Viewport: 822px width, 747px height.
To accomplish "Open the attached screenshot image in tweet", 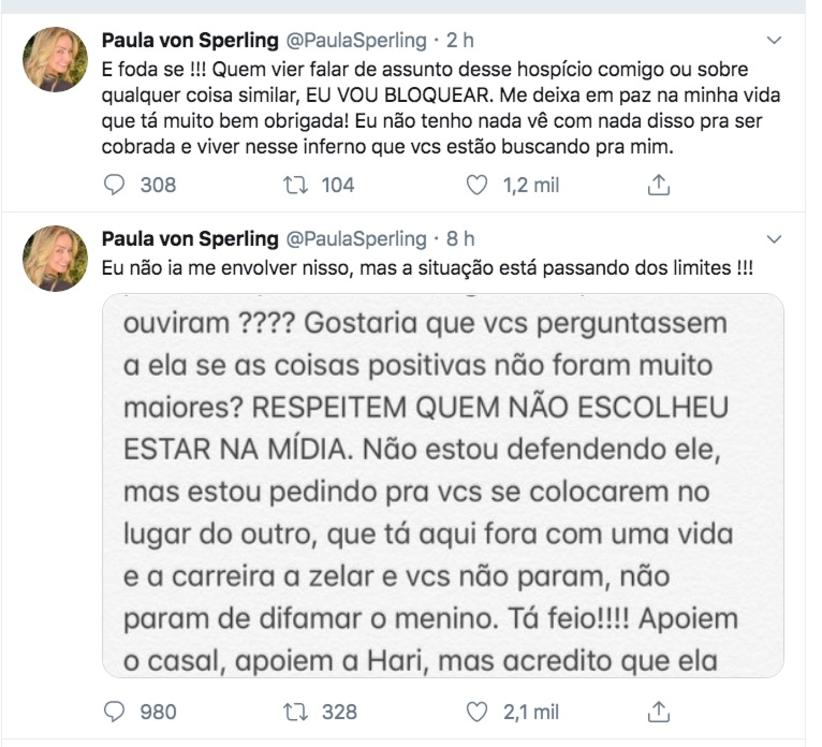I will coord(442,485).
